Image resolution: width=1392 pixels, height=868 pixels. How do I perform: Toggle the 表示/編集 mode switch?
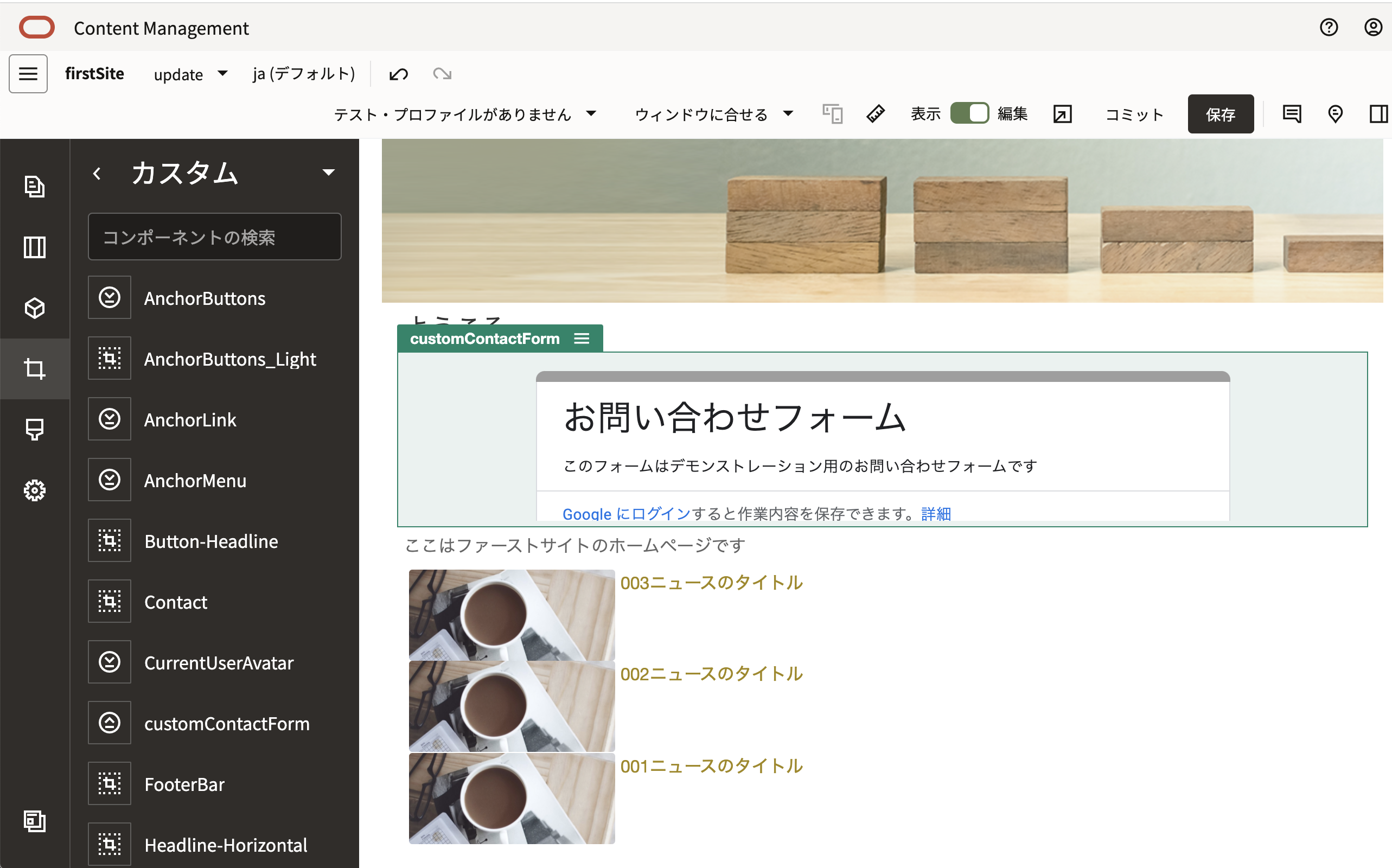pos(969,114)
